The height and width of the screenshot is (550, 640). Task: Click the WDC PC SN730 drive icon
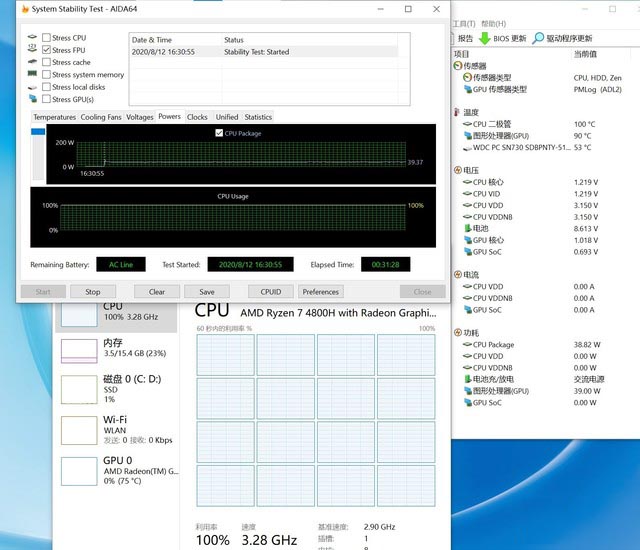coord(467,148)
